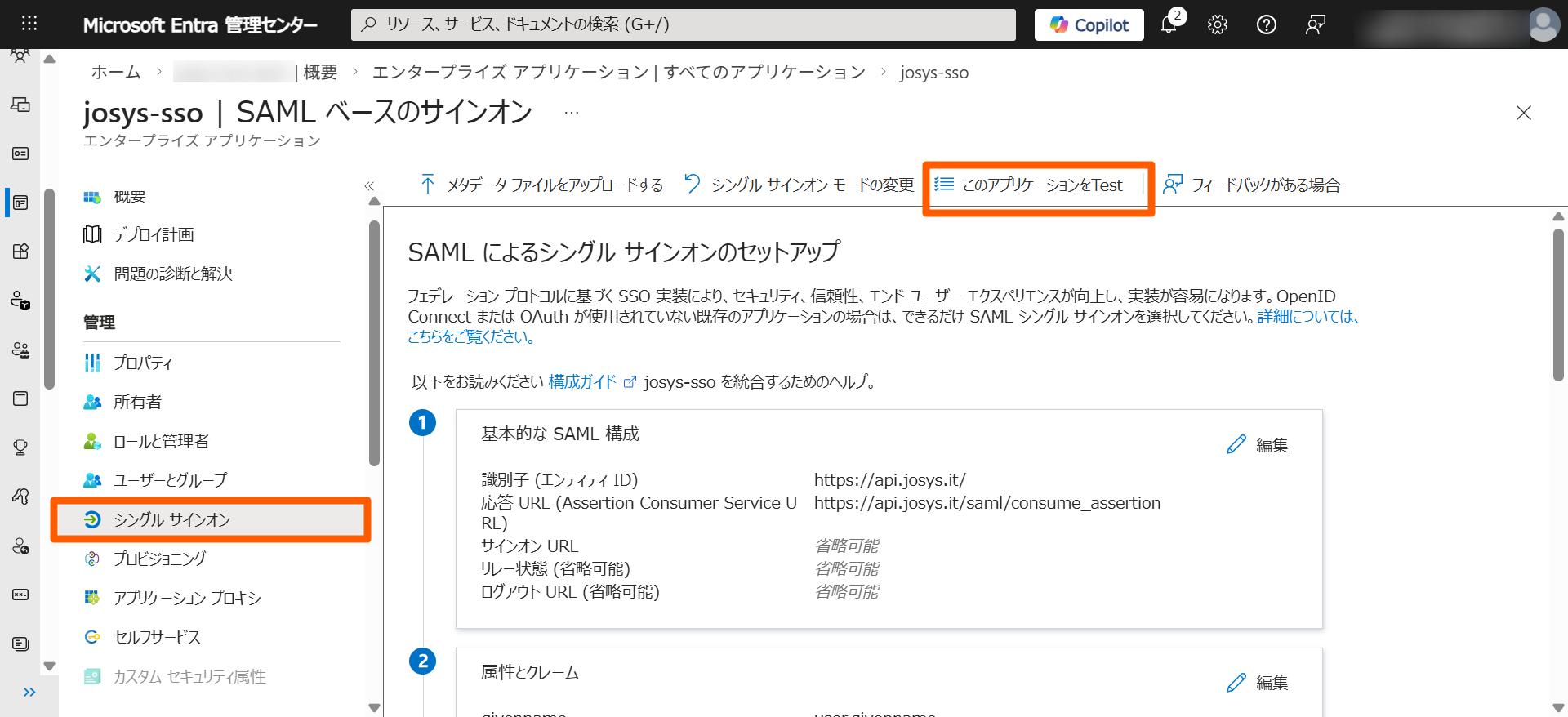Click メタデータ ファイルをアップロードする

[x=541, y=185]
